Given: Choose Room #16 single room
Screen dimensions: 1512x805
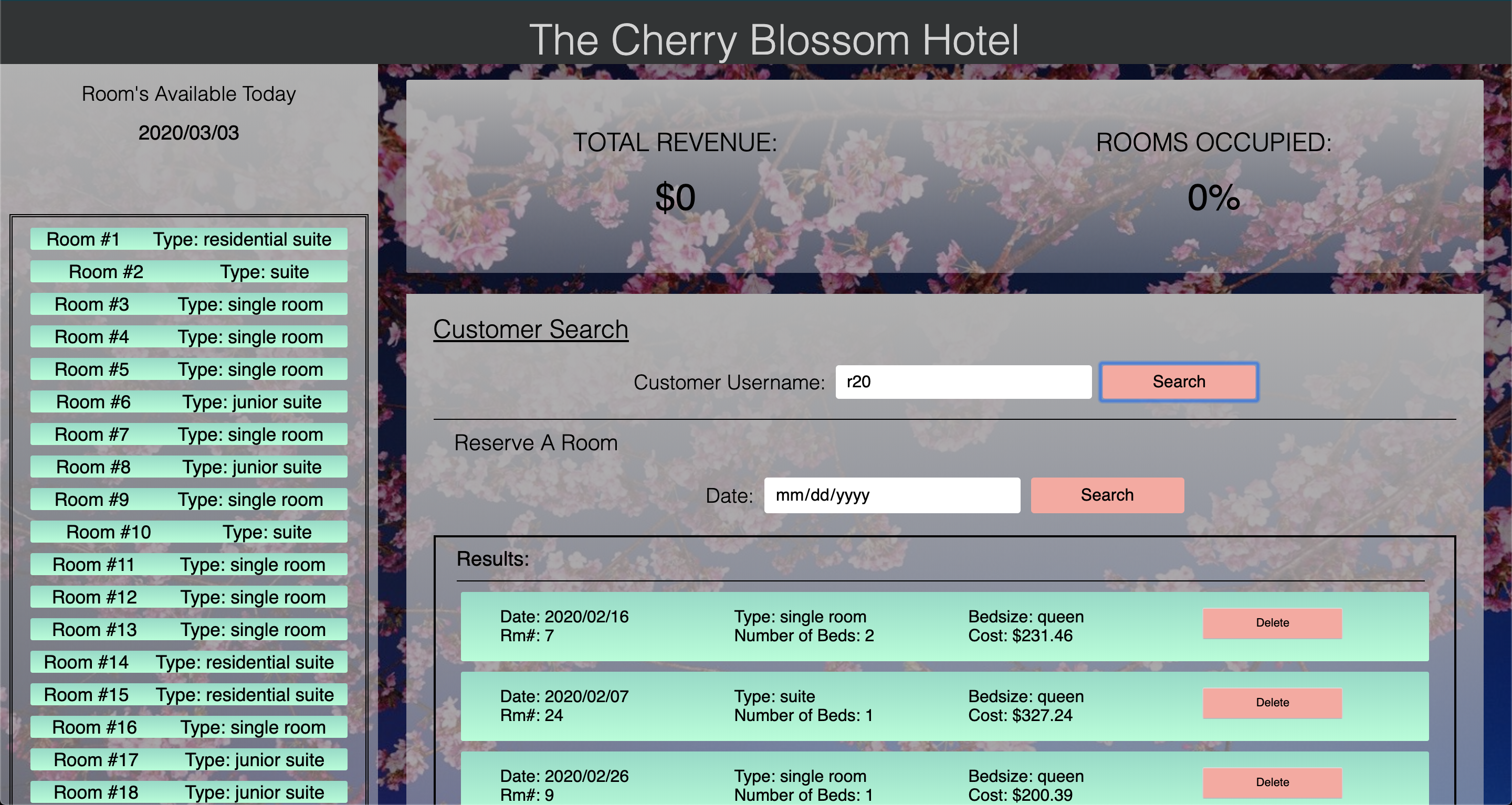Looking at the screenshot, I should [188, 727].
